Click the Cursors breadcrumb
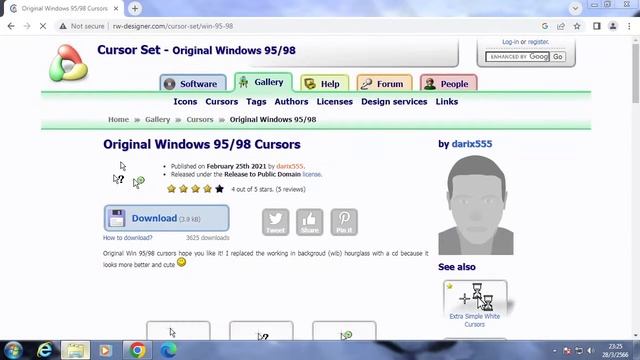Image resolution: width=640 pixels, height=360 pixels. pyautogui.click(x=200, y=120)
